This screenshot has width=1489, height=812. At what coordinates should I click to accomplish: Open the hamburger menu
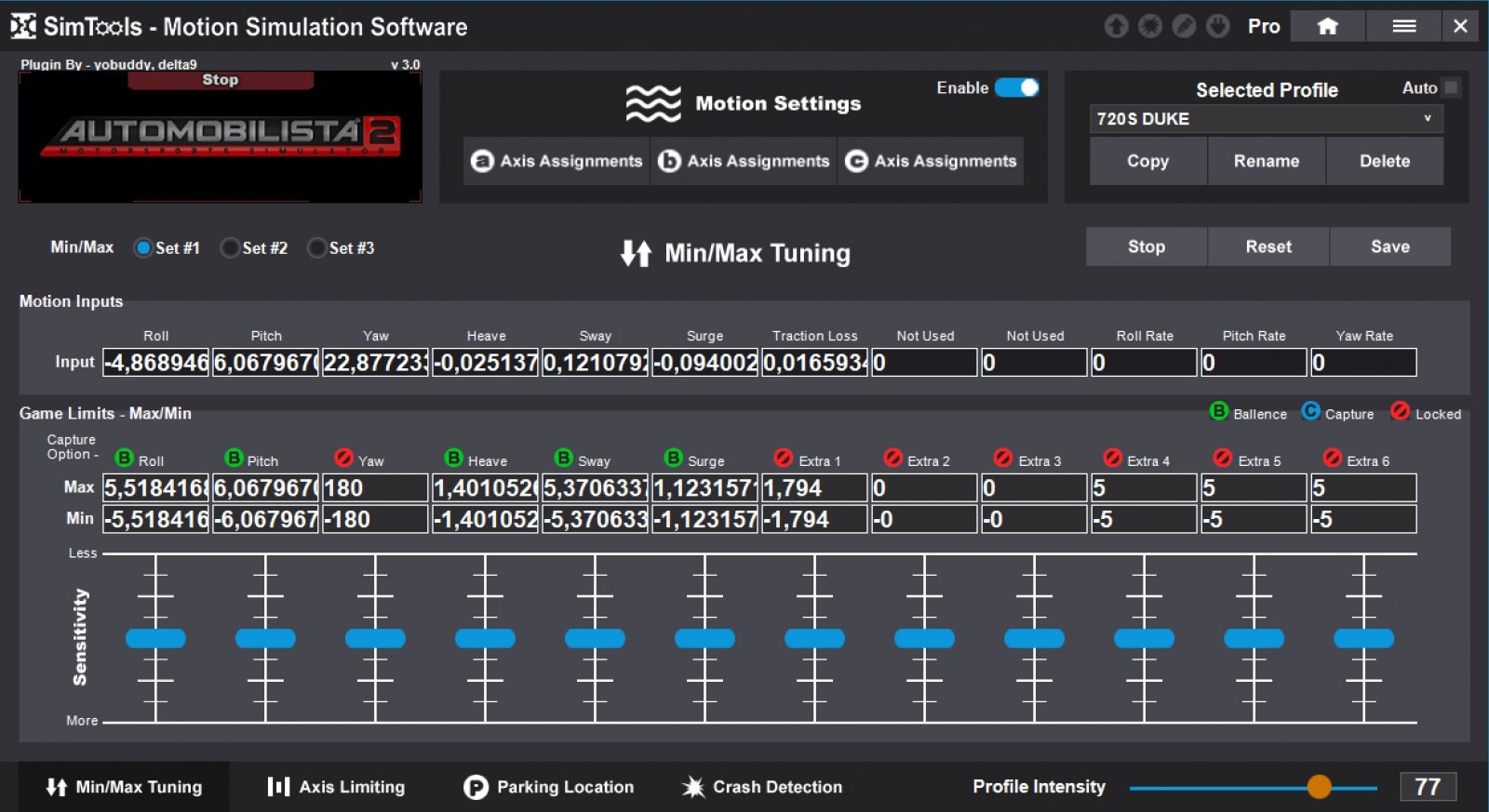coord(1403,26)
